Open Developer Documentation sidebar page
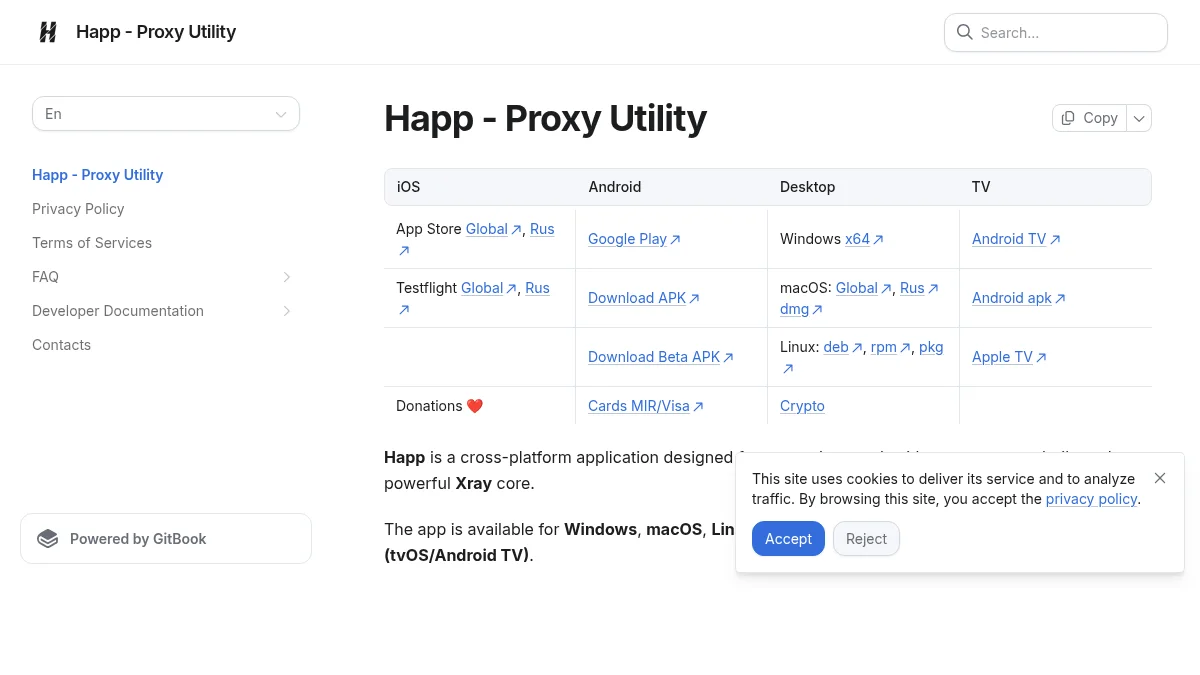 point(118,311)
